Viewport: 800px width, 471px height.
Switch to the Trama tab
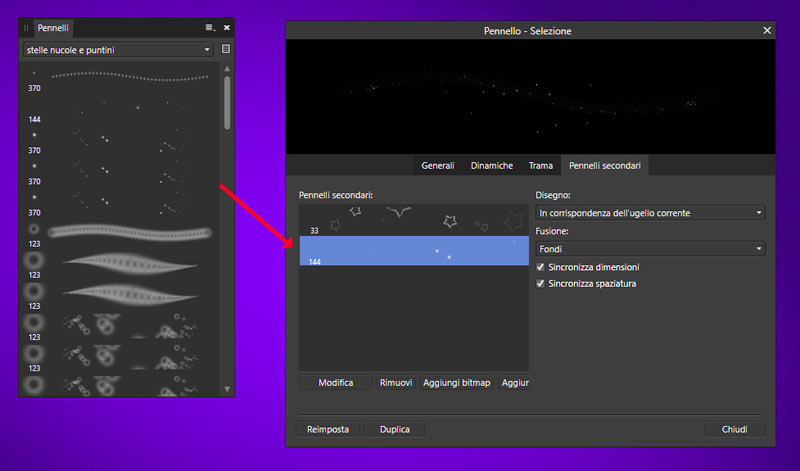click(x=541, y=165)
